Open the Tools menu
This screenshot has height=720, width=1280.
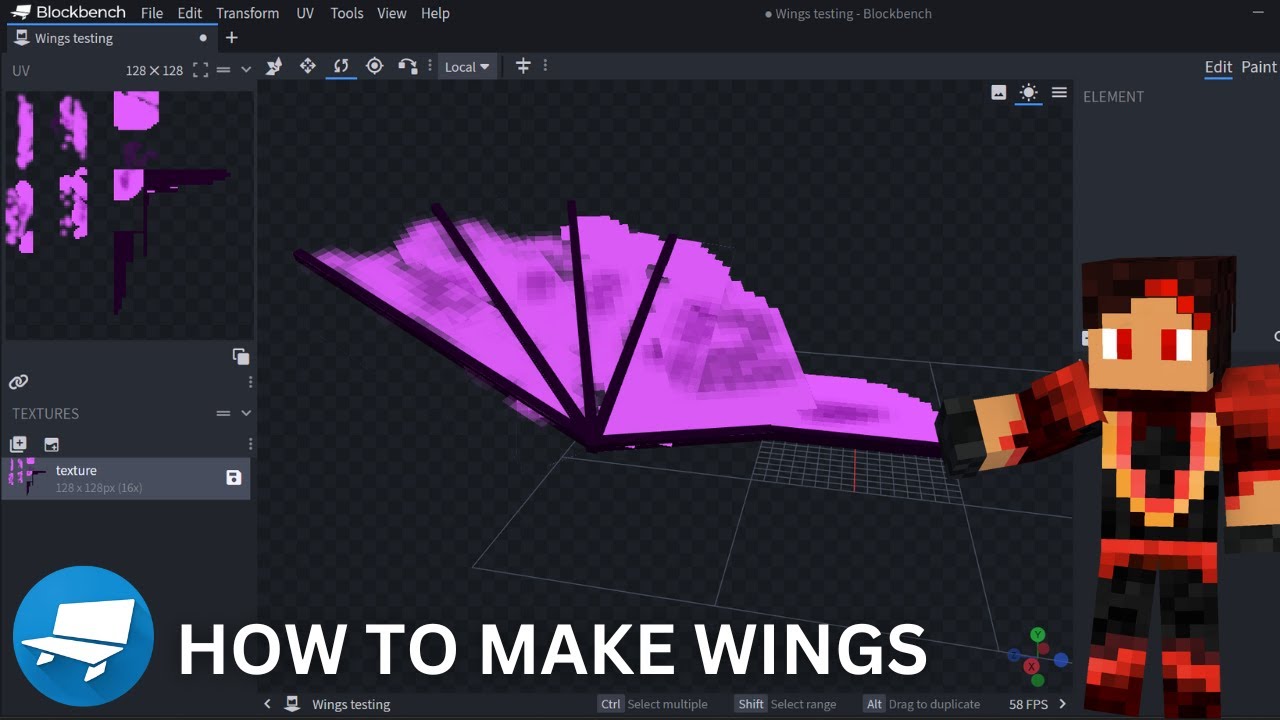tap(347, 13)
